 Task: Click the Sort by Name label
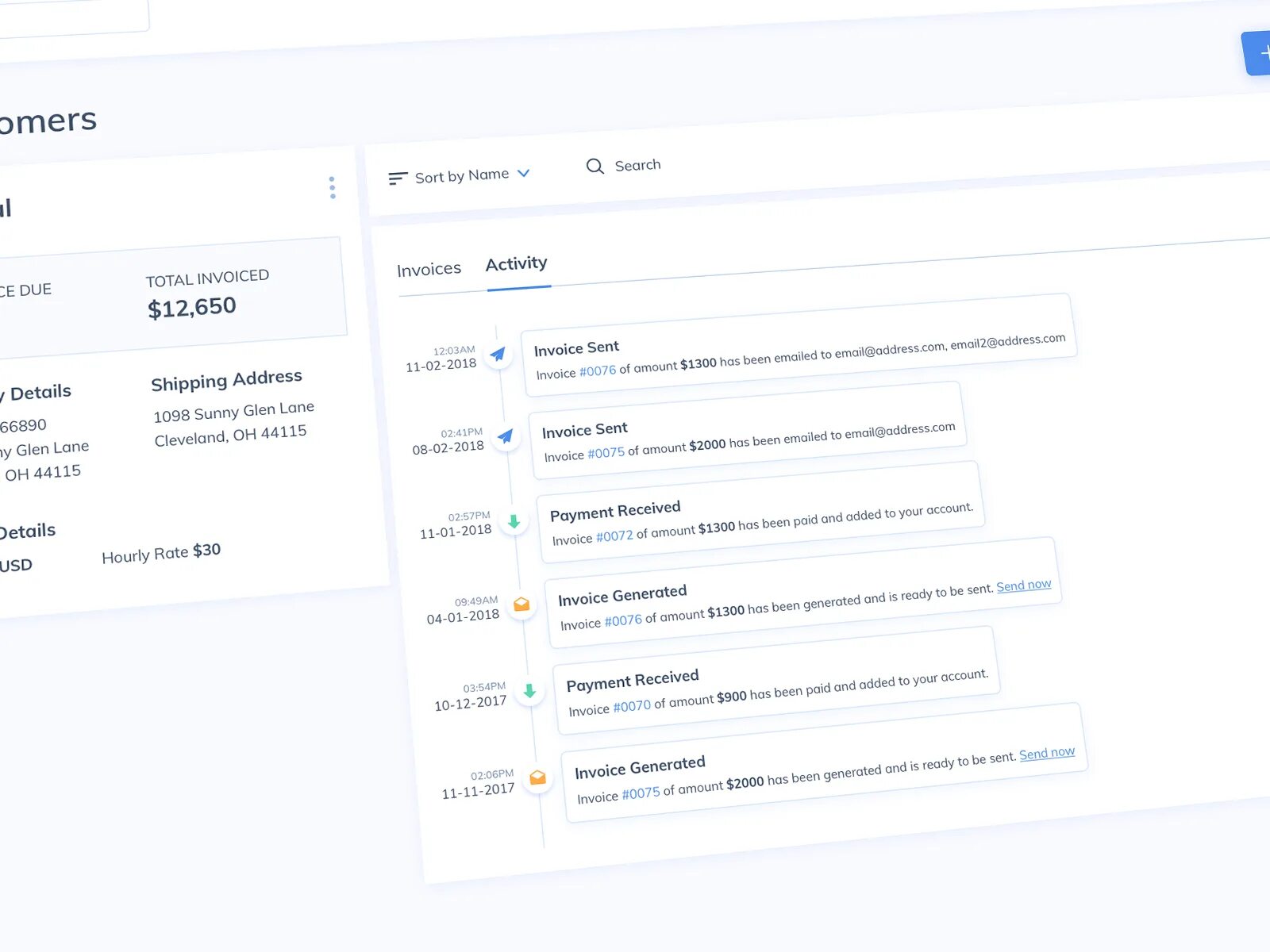(x=462, y=175)
